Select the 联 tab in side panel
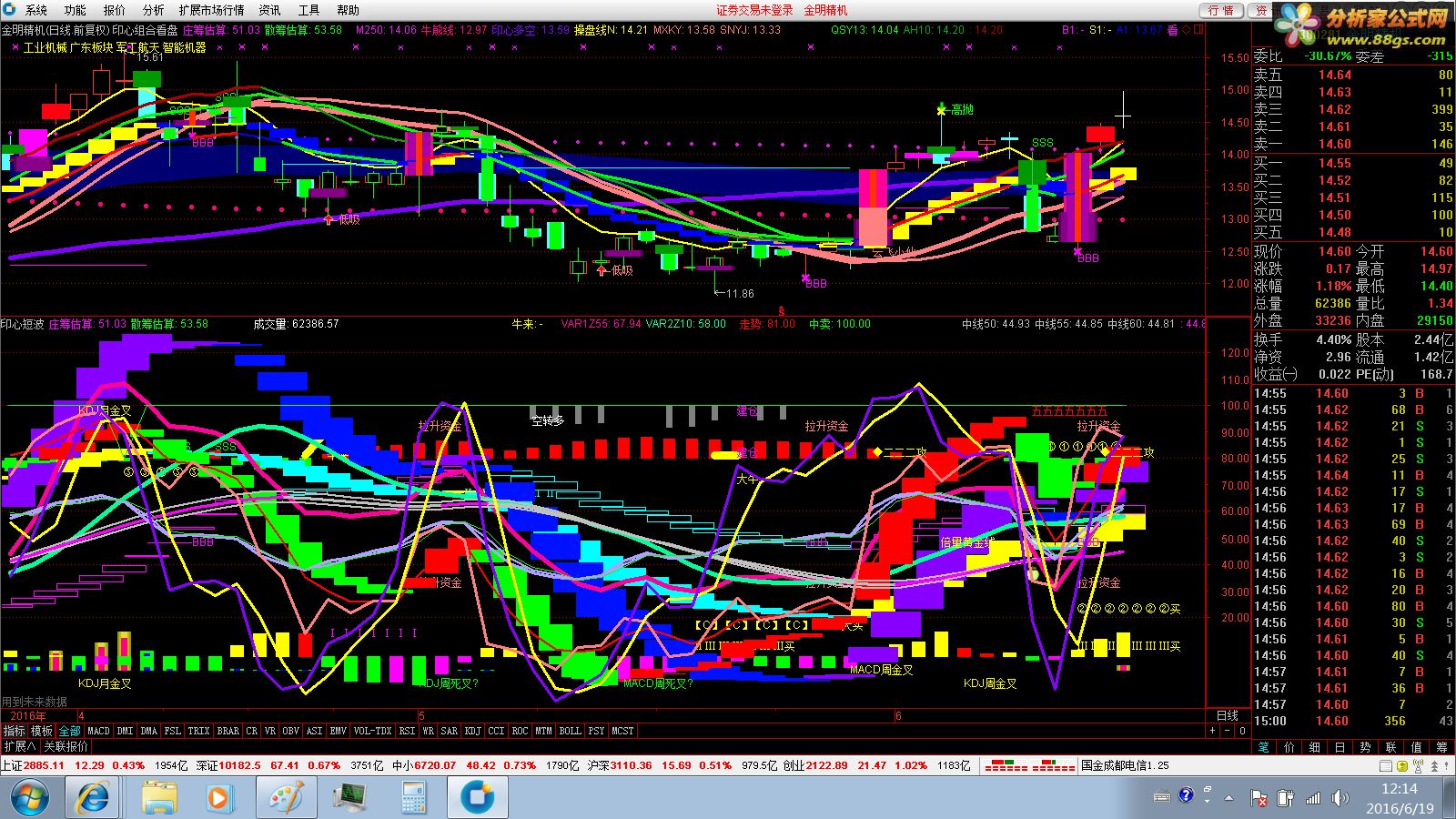The height and width of the screenshot is (819, 1456). pyautogui.click(x=1390, y=747)
